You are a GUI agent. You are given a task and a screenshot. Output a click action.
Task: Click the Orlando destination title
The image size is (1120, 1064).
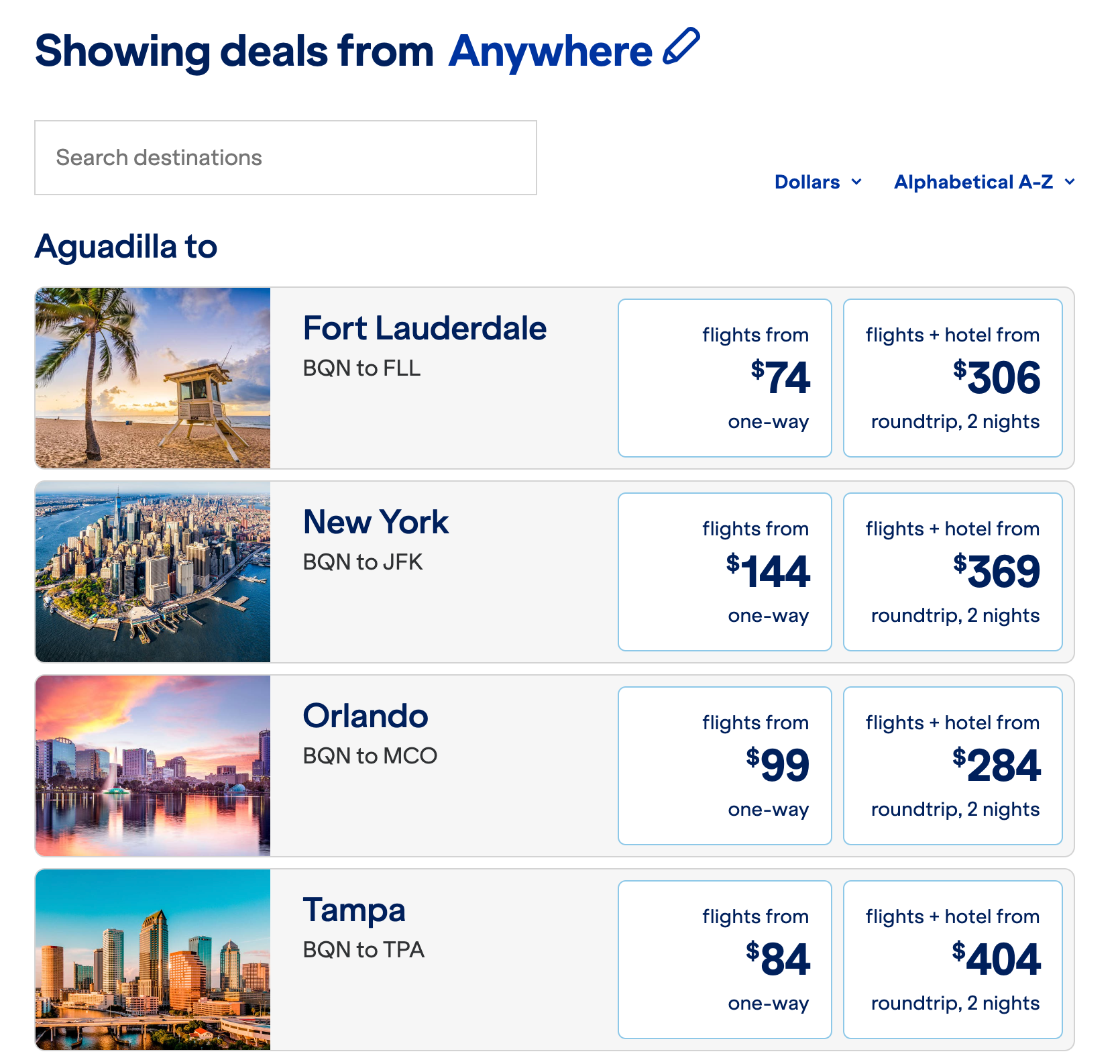point(366,716)
